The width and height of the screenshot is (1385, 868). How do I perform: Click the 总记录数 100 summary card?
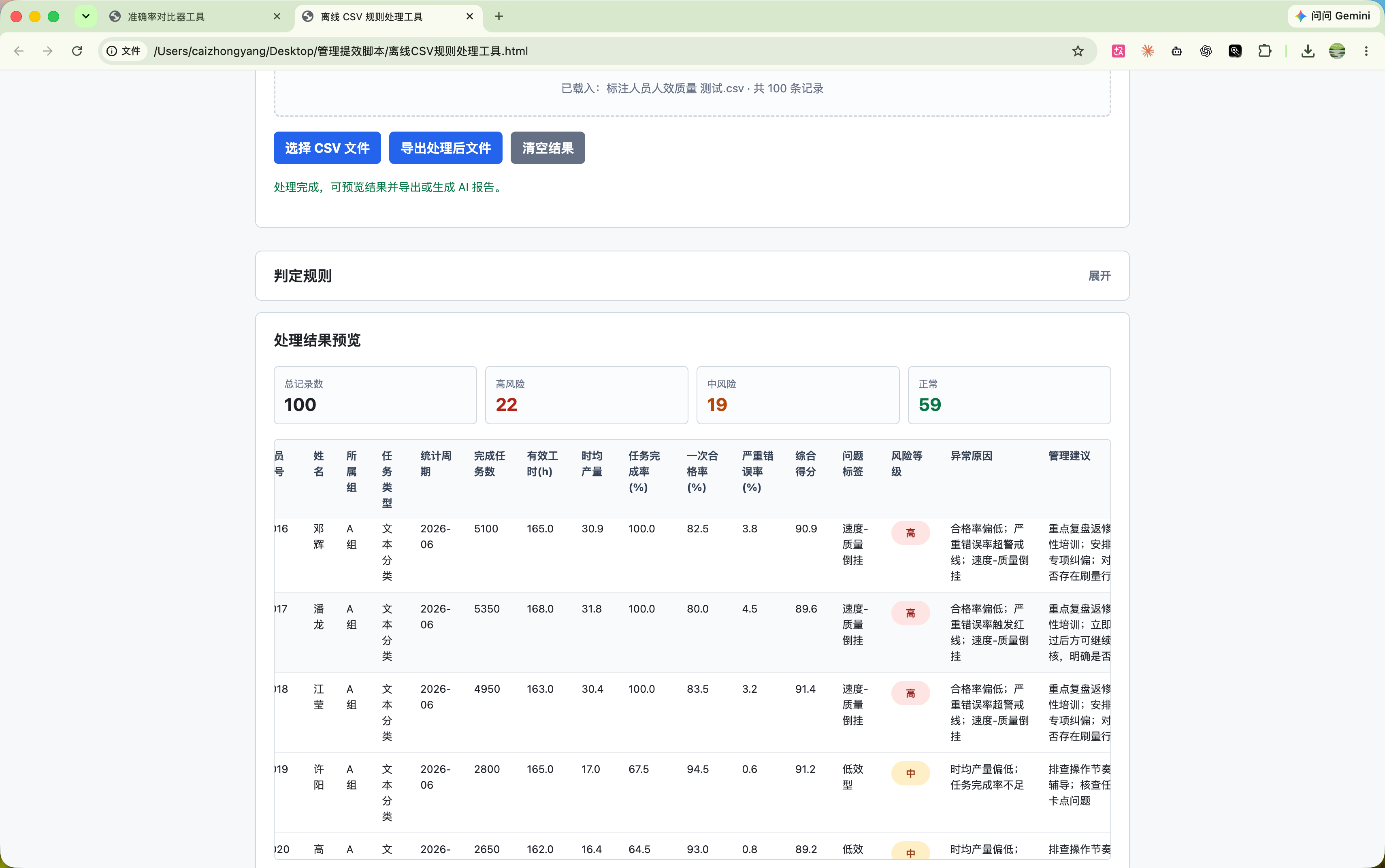375,395
